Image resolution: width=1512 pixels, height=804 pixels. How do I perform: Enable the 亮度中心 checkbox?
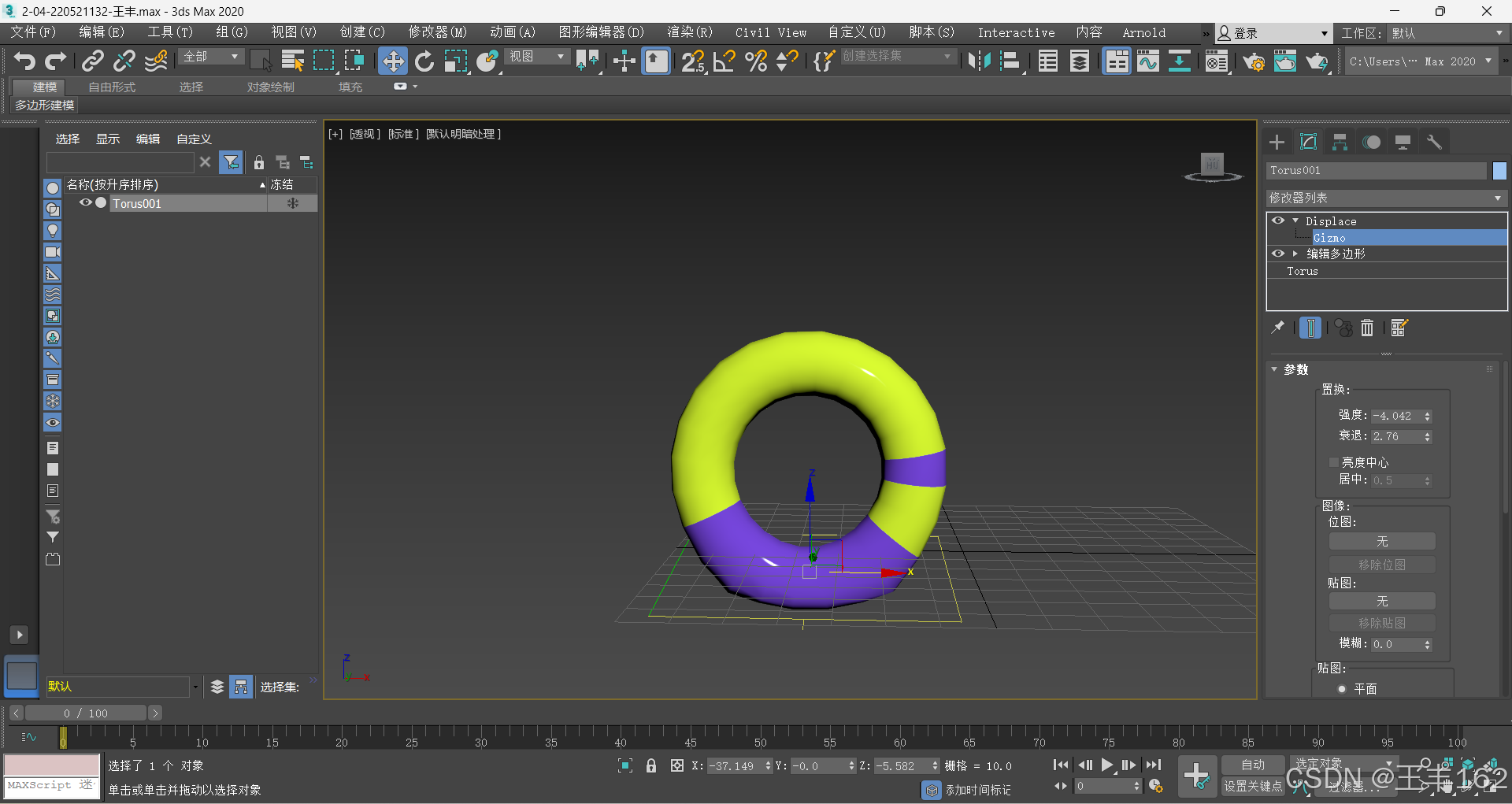1333,462
